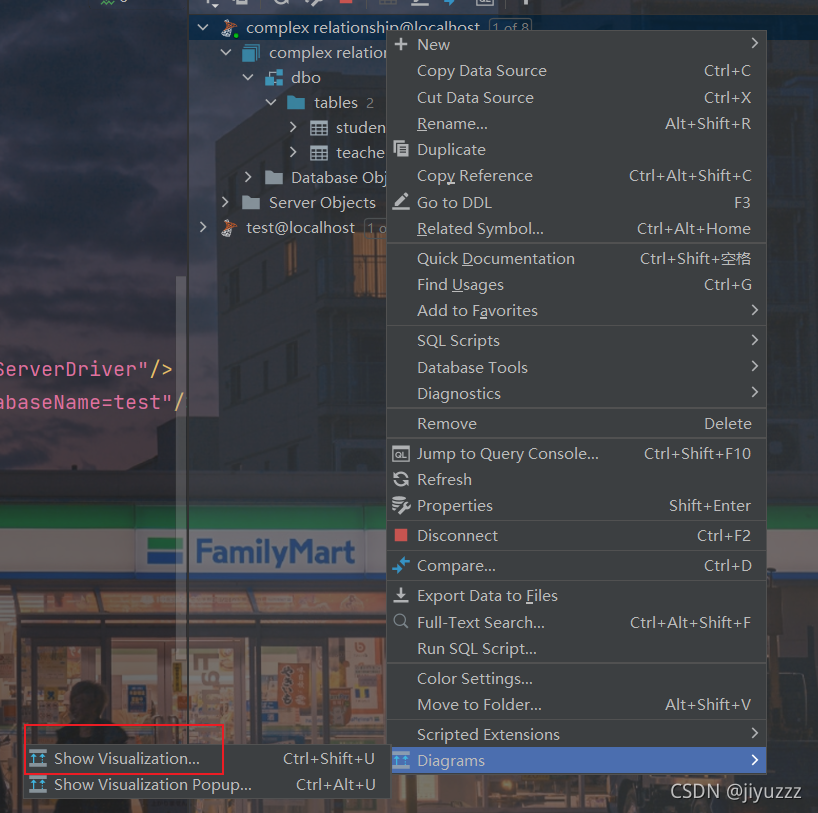Click the Show Visualization diagram icon

(38, 758)
